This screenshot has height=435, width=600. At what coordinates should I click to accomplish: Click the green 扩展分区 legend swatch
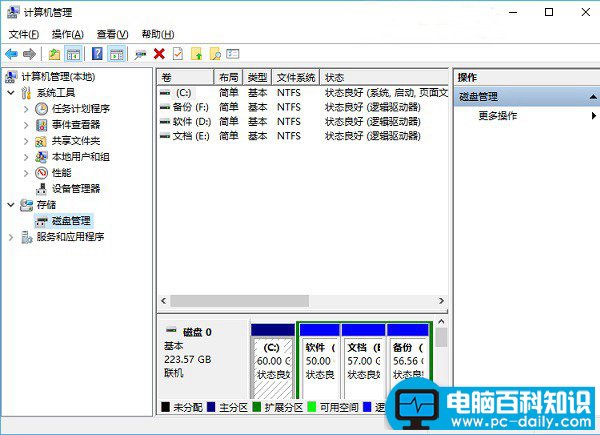point(257,407)
